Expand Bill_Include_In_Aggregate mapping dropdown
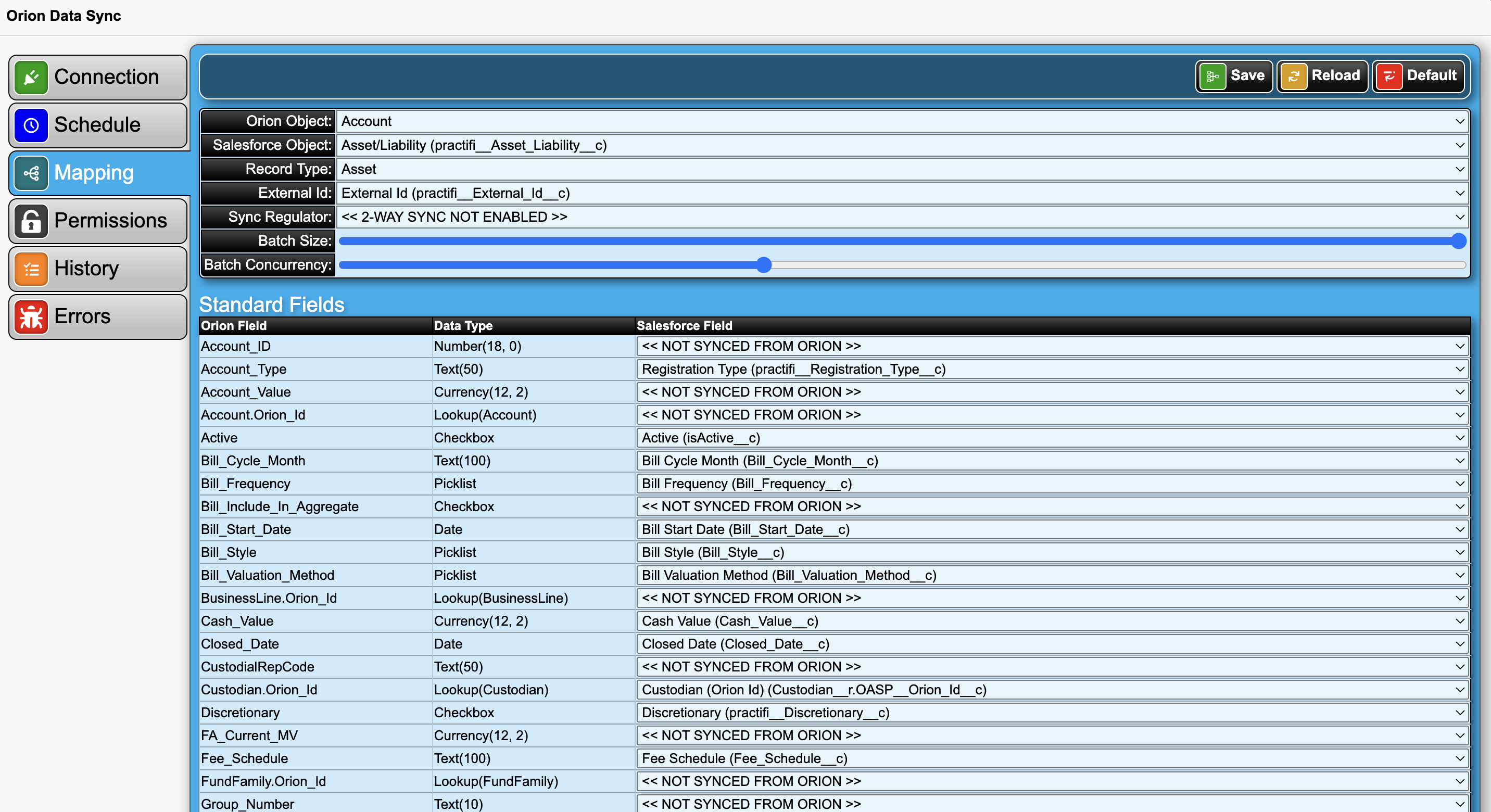This screenshot has width=1491, height=812. click(1052, 506)
